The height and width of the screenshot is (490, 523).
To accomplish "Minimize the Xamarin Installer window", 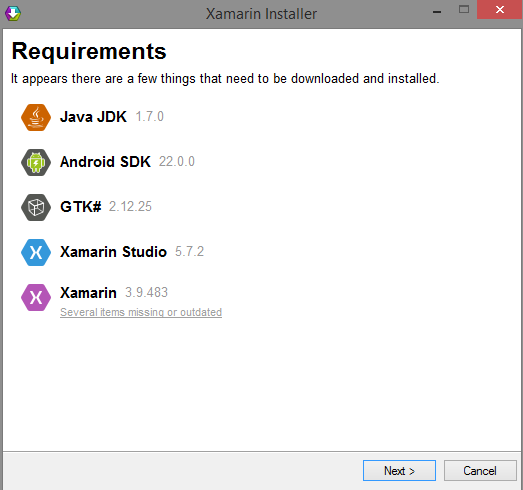I will tap(437, 10).
